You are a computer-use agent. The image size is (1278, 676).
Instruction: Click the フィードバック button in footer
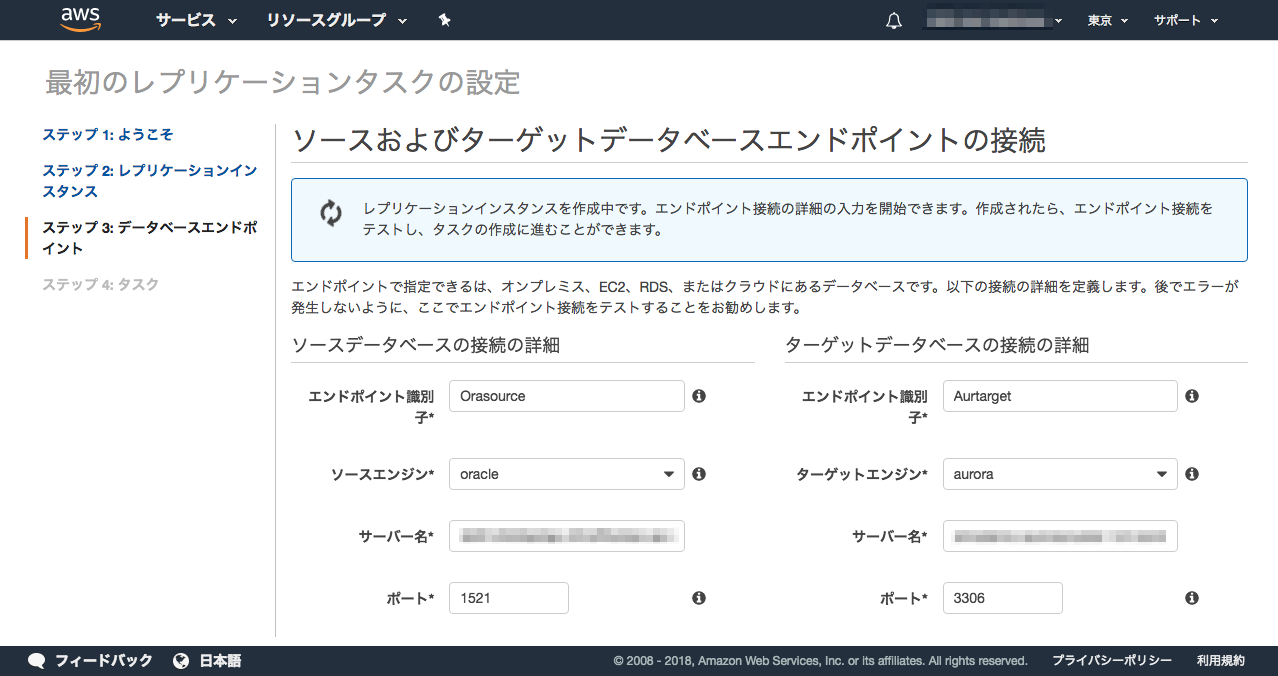91,660
